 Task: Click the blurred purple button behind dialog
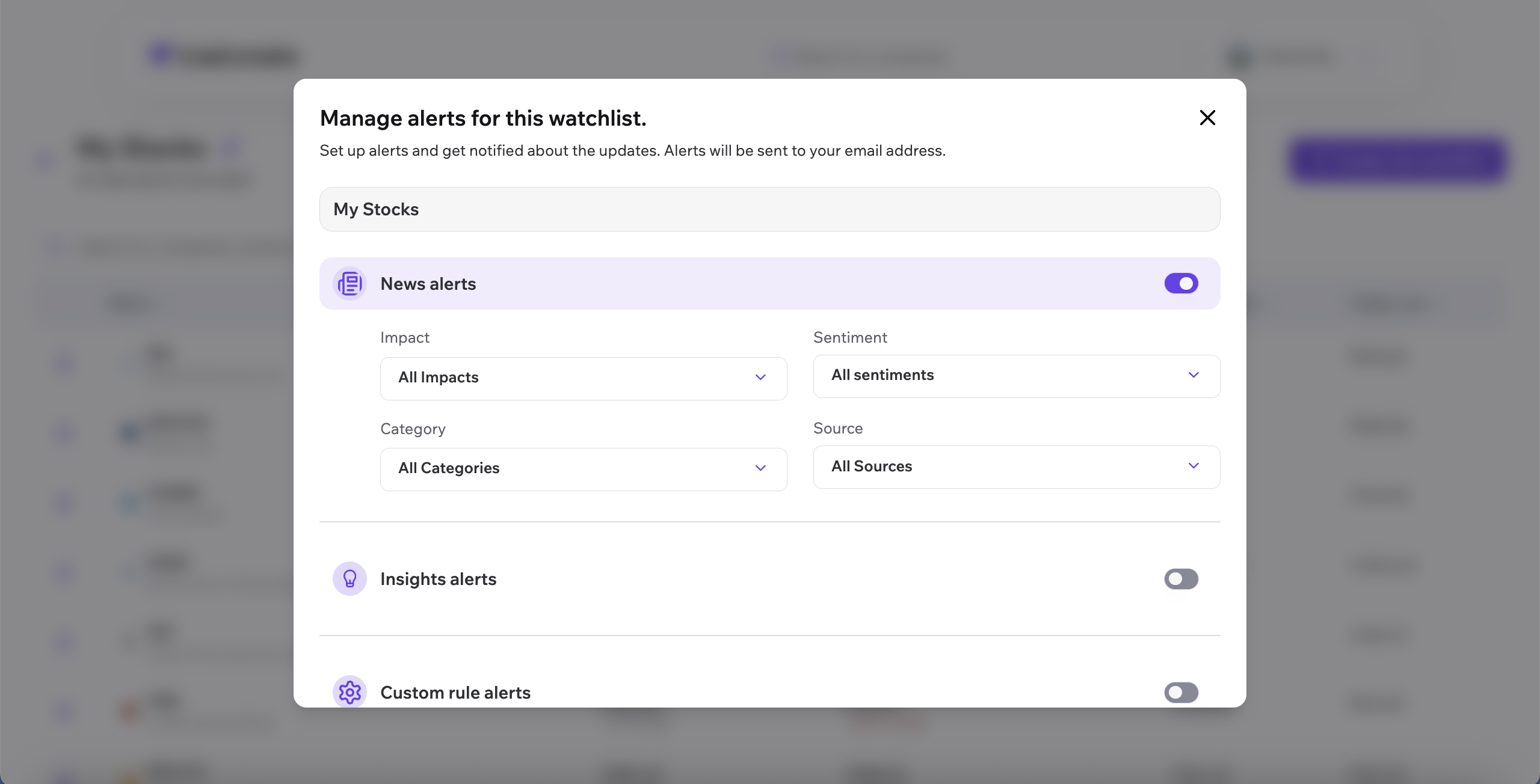coord(1397,160)
